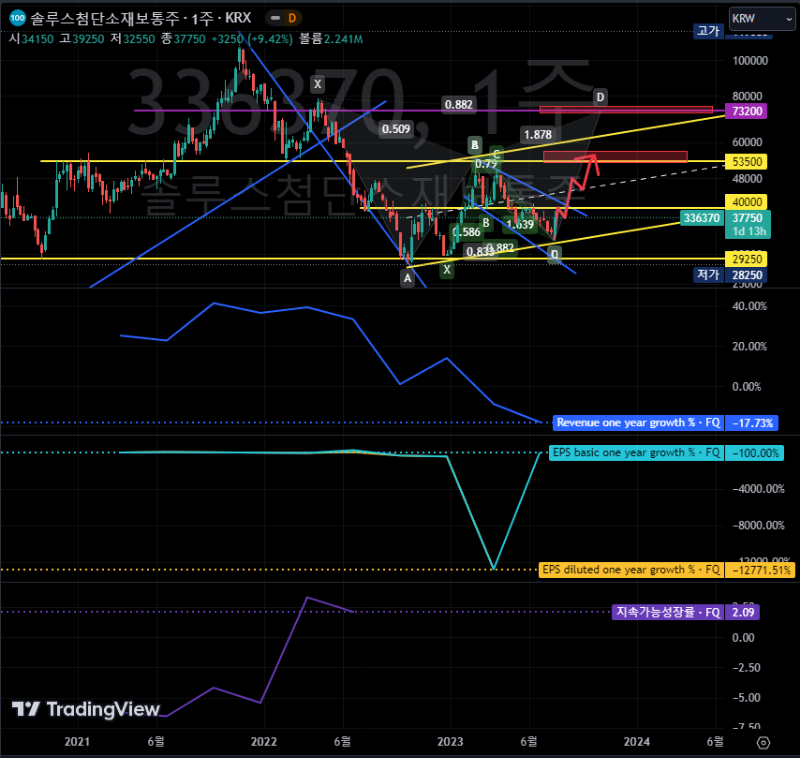Open the KRW currency dropdown
Screen dimensions: 800x758
pos(762,19)
